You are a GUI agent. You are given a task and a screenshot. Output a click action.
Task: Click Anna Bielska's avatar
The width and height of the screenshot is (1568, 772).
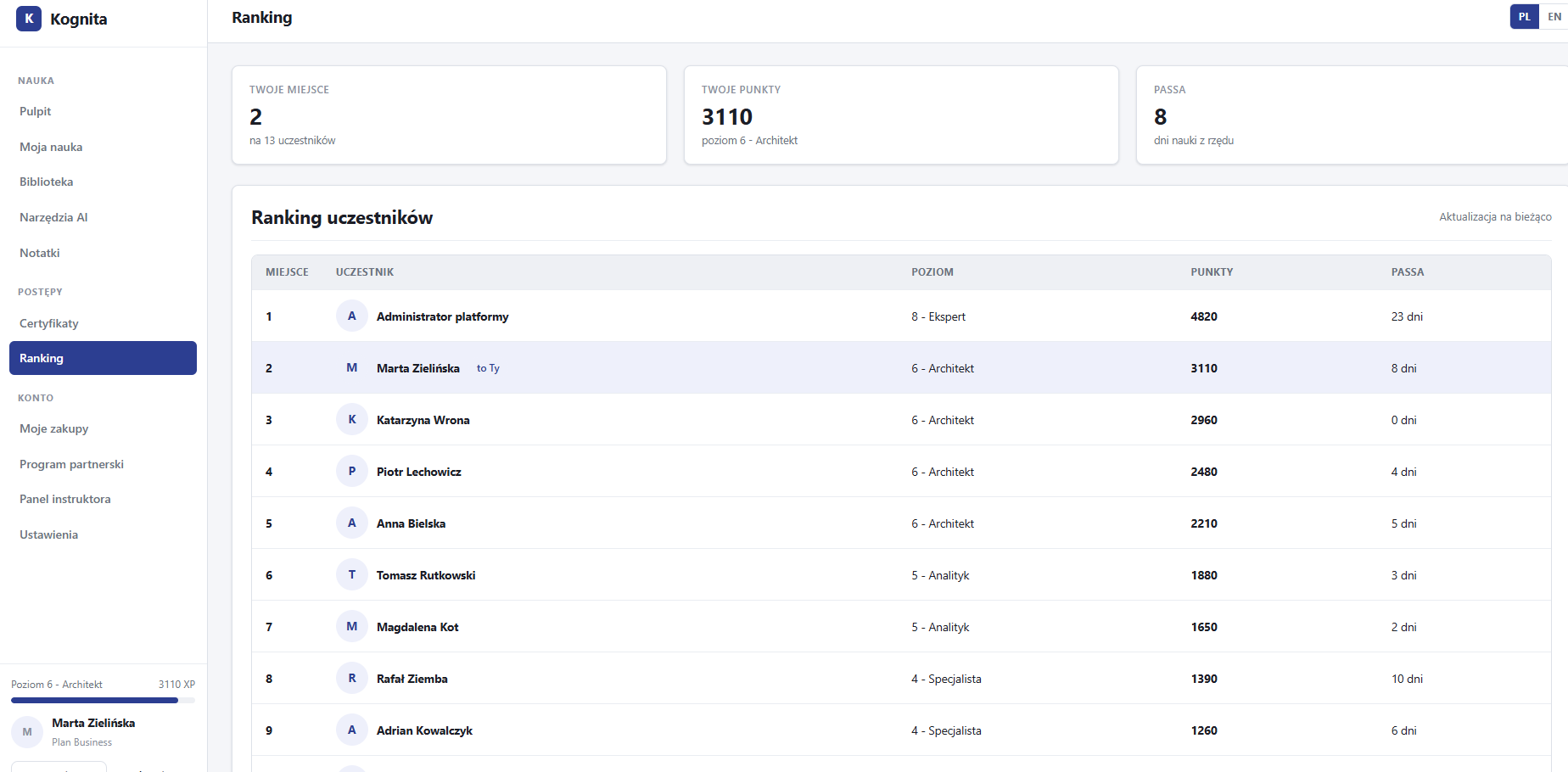click(x=352, y=523)
